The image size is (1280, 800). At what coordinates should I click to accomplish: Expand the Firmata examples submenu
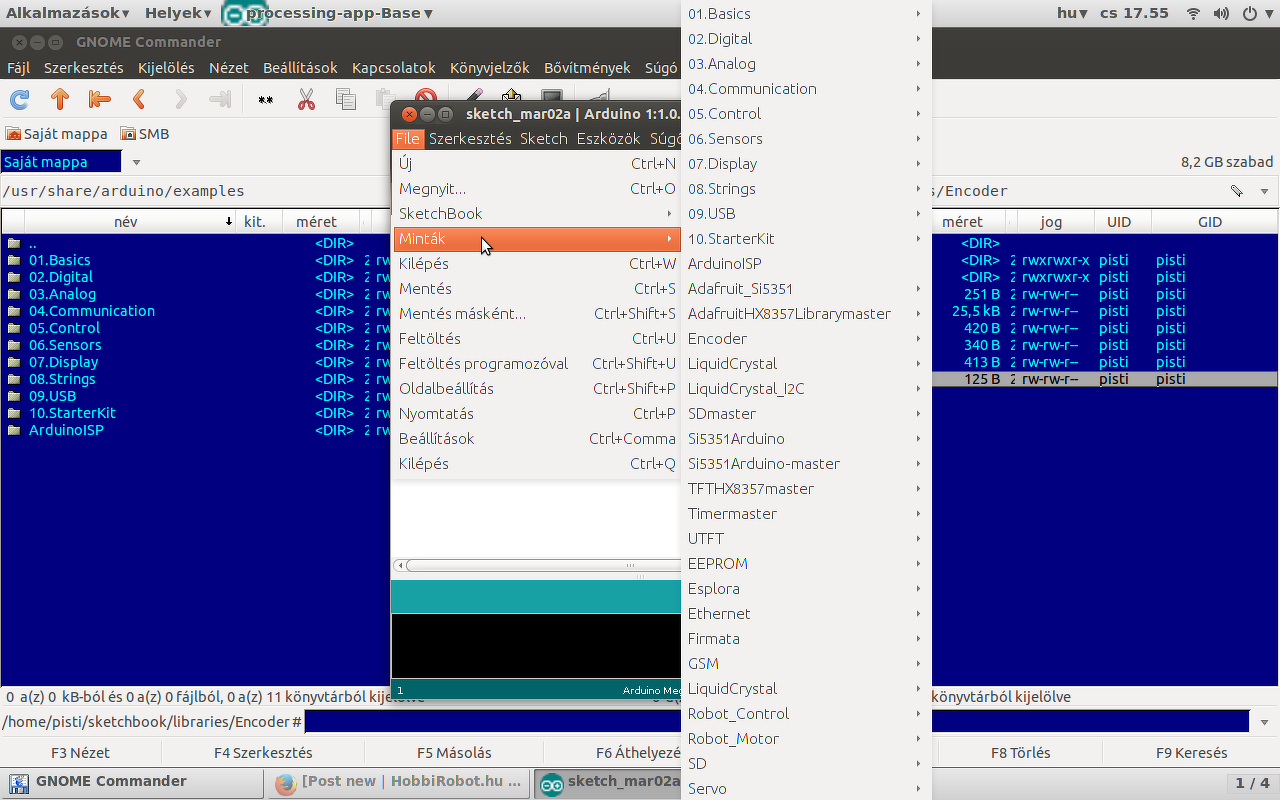point(806,639)
